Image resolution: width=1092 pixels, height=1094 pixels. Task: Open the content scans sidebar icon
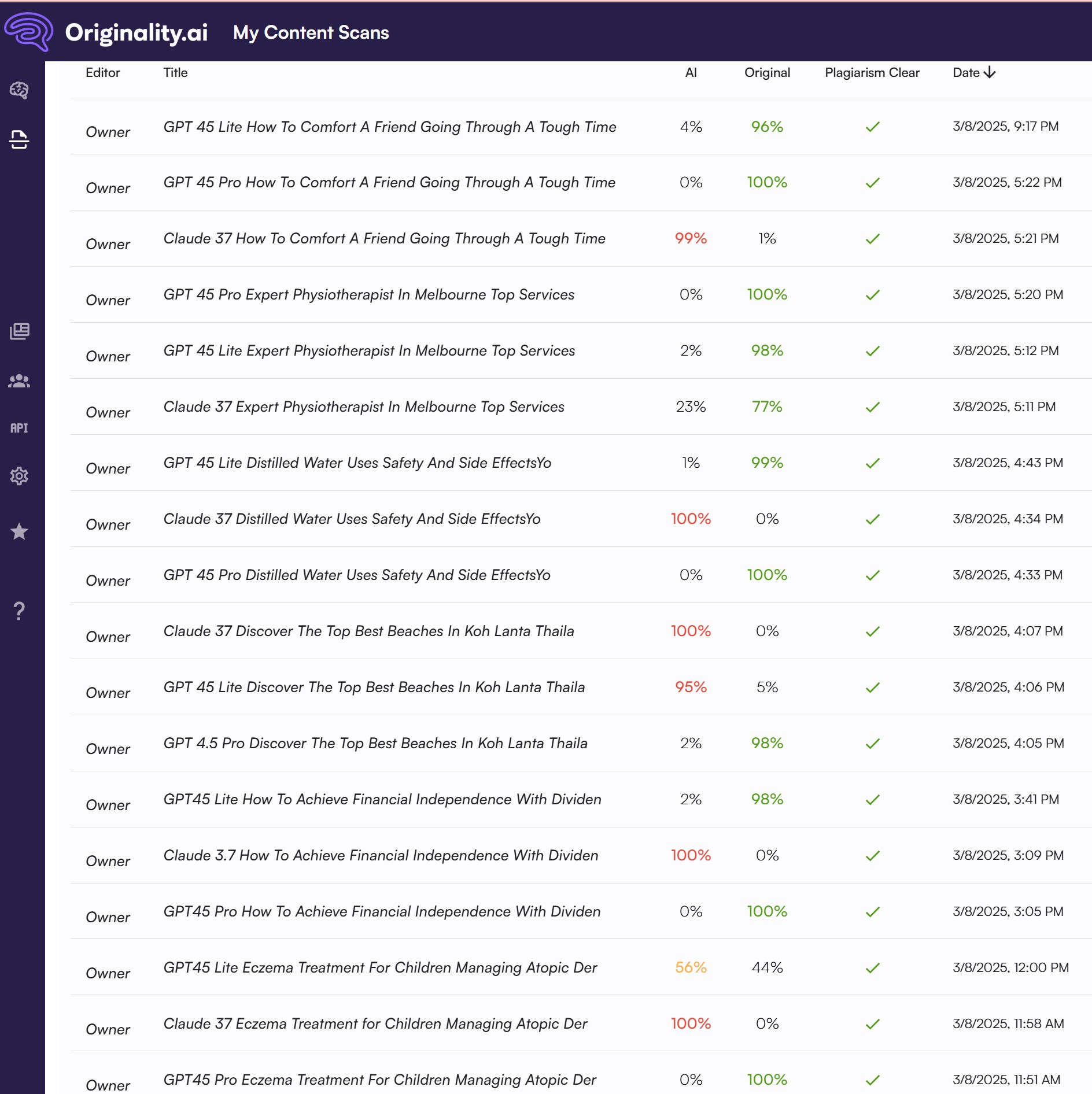(19, 139)
